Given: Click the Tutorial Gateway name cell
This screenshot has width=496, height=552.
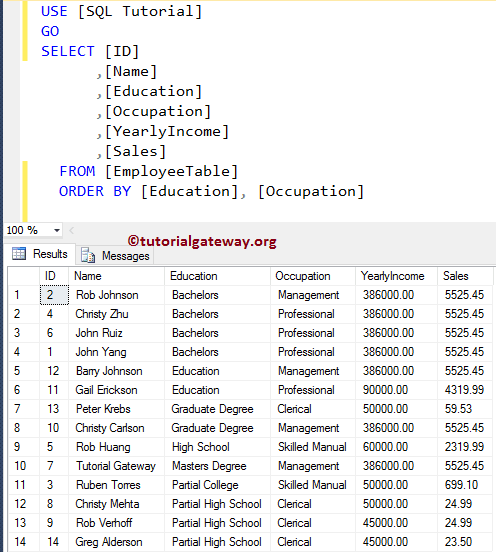Looking at the screenshot, I should click(x=117, y=466).
